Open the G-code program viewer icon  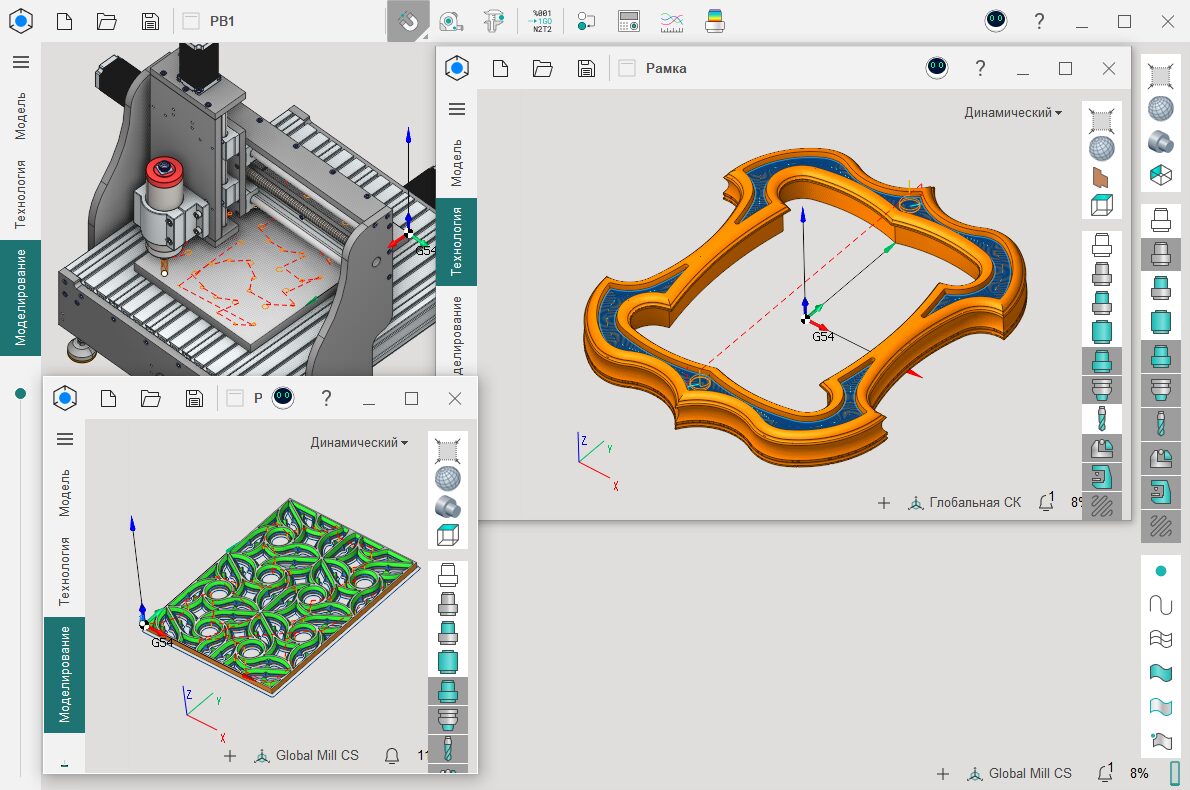coord(542,21)
